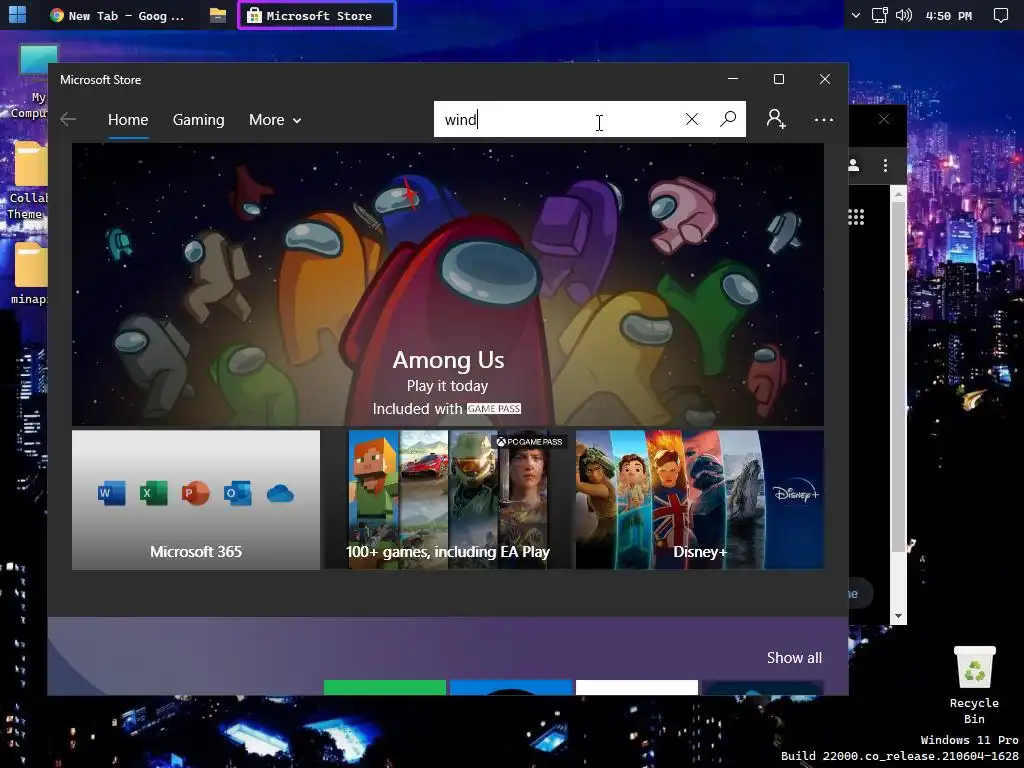Click the Store back arrow button
Image resolution: width=1024 pixels, height=768 pixels.
pos(68,120)
